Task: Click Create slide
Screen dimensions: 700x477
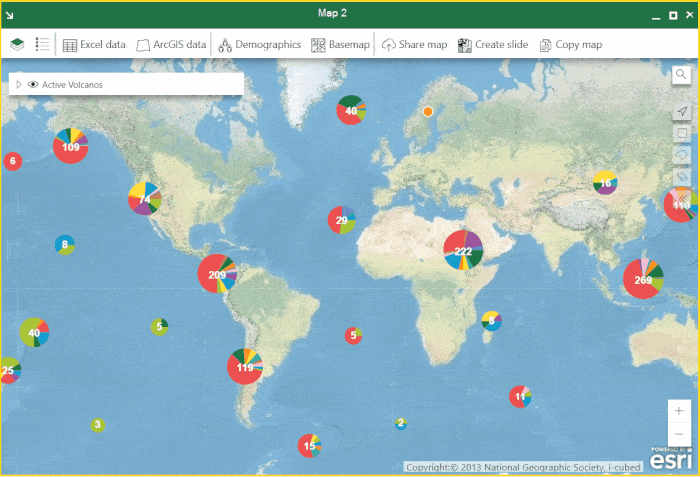Action: 493,45
